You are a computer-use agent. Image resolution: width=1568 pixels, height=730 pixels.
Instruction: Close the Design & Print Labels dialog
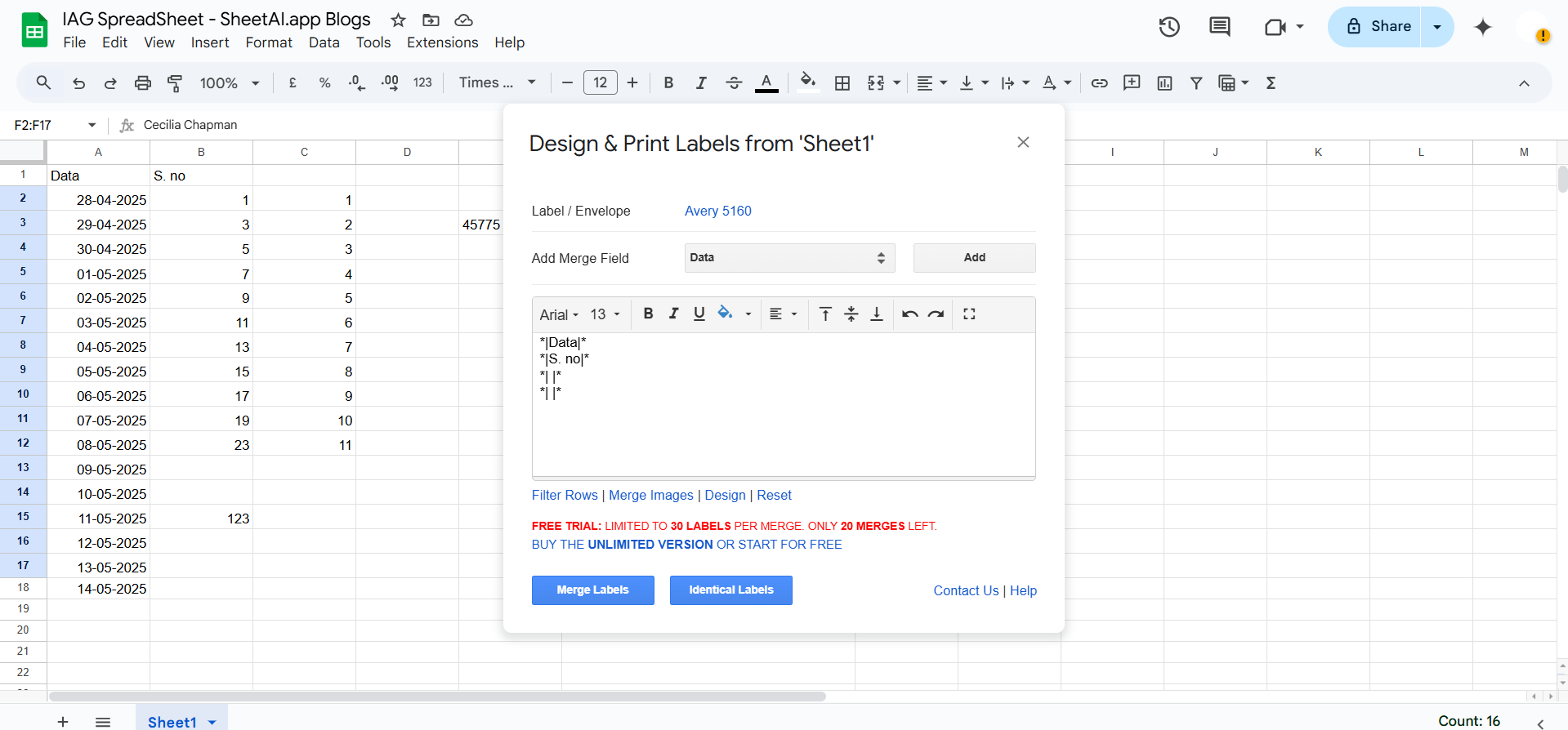click(x=1023, y=142)
